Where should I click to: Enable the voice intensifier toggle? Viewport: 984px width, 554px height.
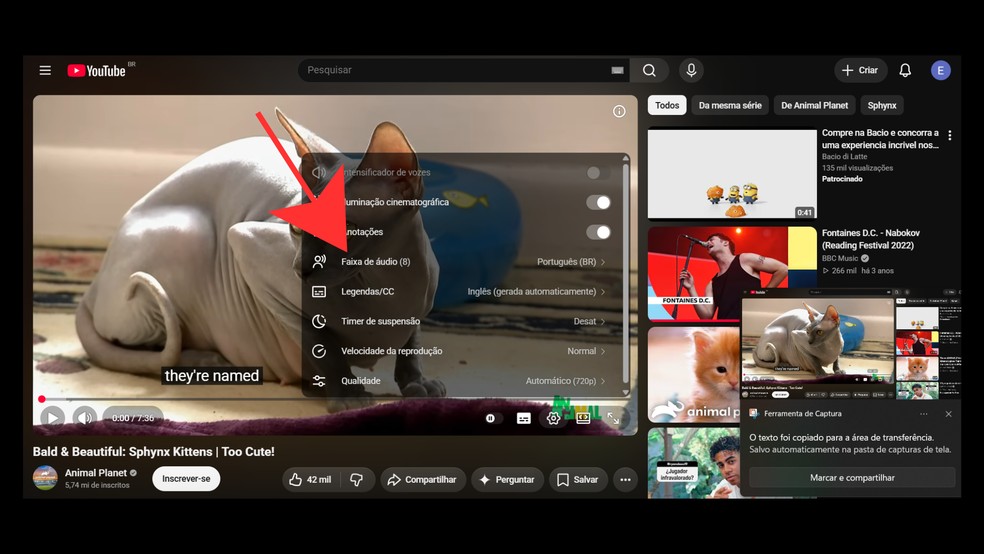pyautogui.click(x=597, y=173)
